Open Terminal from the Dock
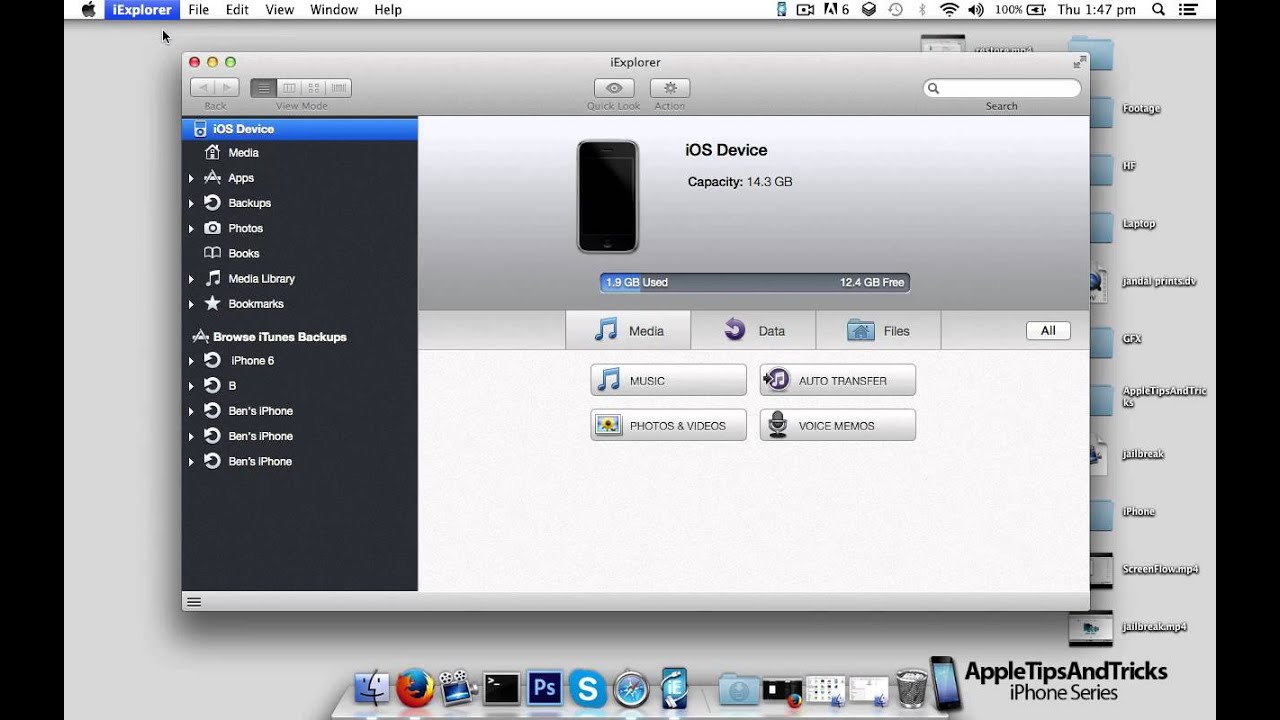 tap(501, 688)
